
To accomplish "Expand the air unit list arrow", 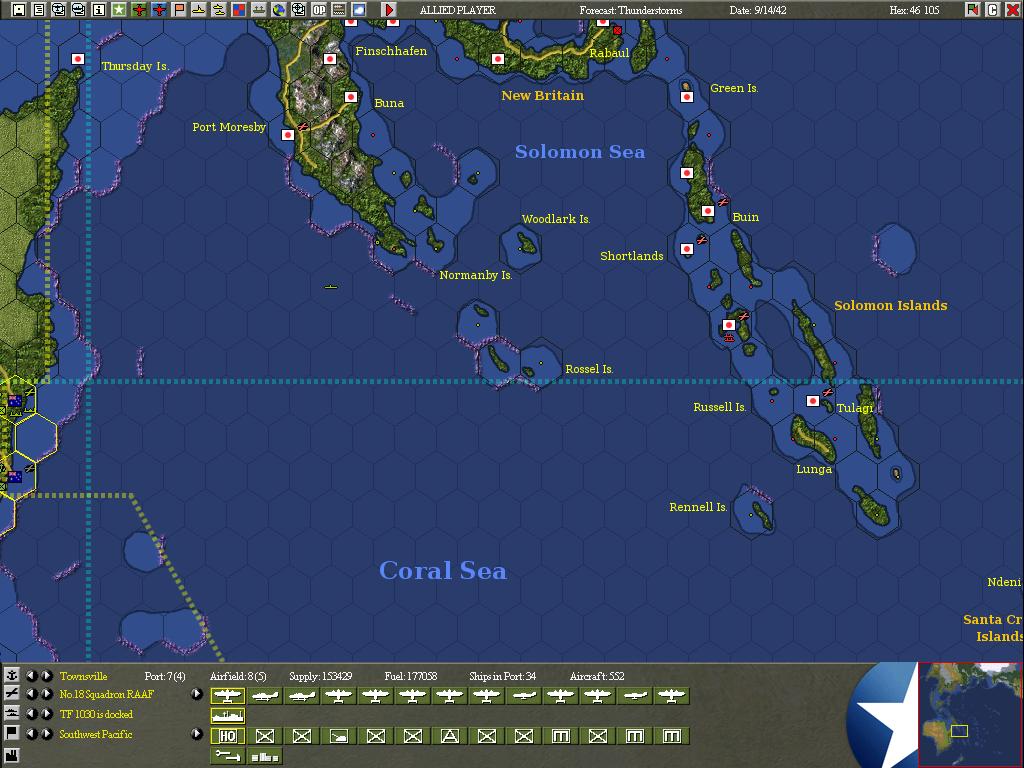I will coord(197,694).
